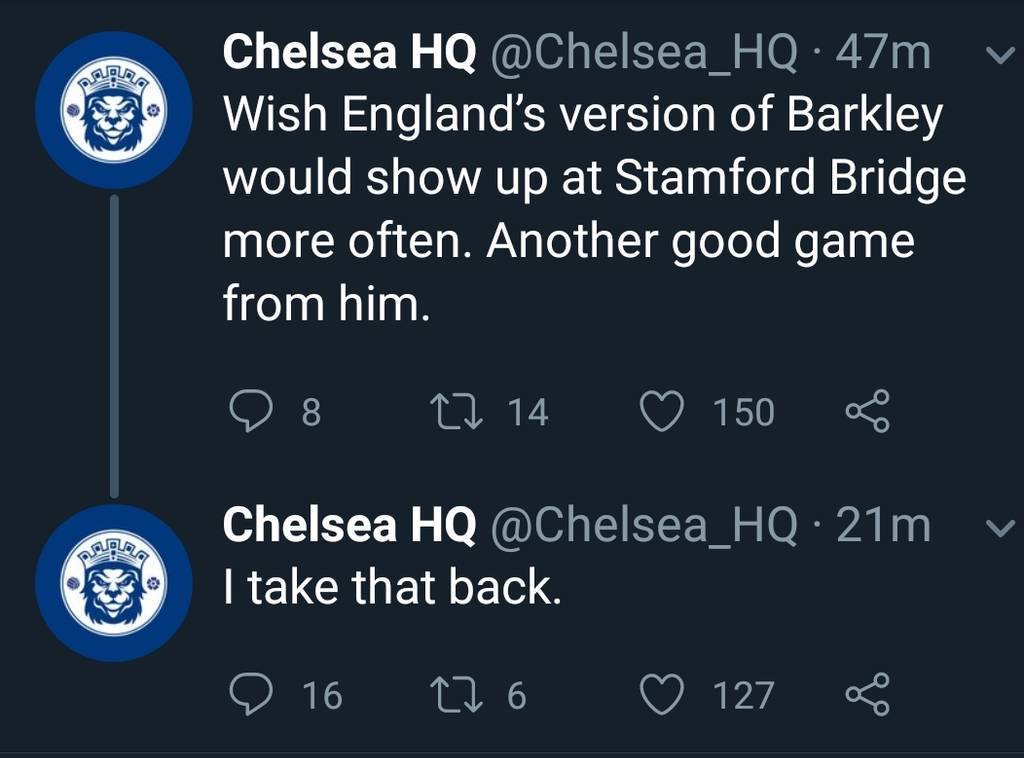
Task: Open the 47m timestamp permalink
Action: click(883, 52)
